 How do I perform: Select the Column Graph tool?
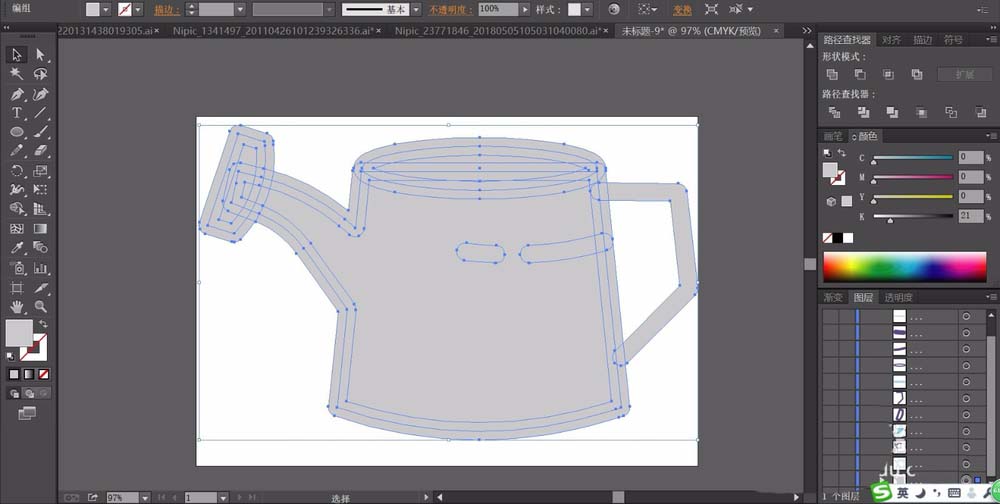point(40,268)
